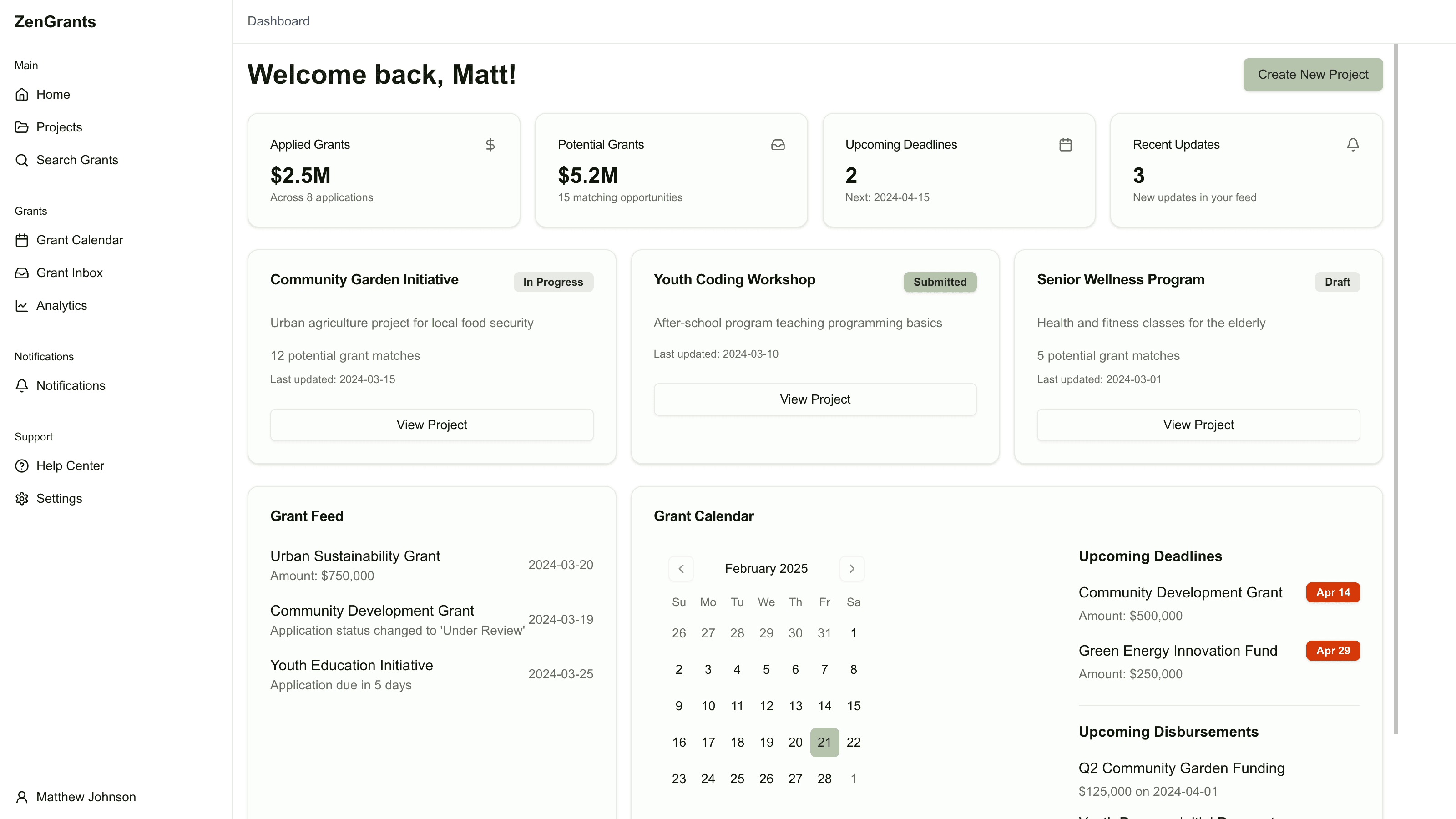
Task: Click the calendar icon on Upcoming Deadlines card
Action: (x=1066, y=145)
